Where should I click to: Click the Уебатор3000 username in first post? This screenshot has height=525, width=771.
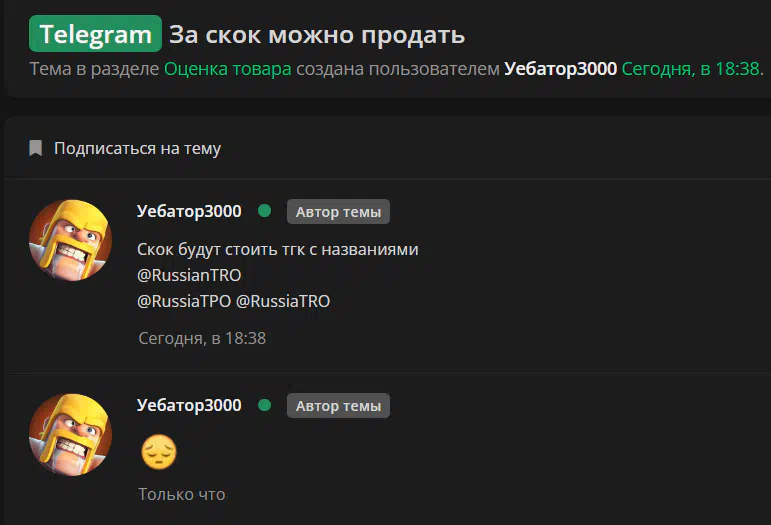tap(189, 211)
